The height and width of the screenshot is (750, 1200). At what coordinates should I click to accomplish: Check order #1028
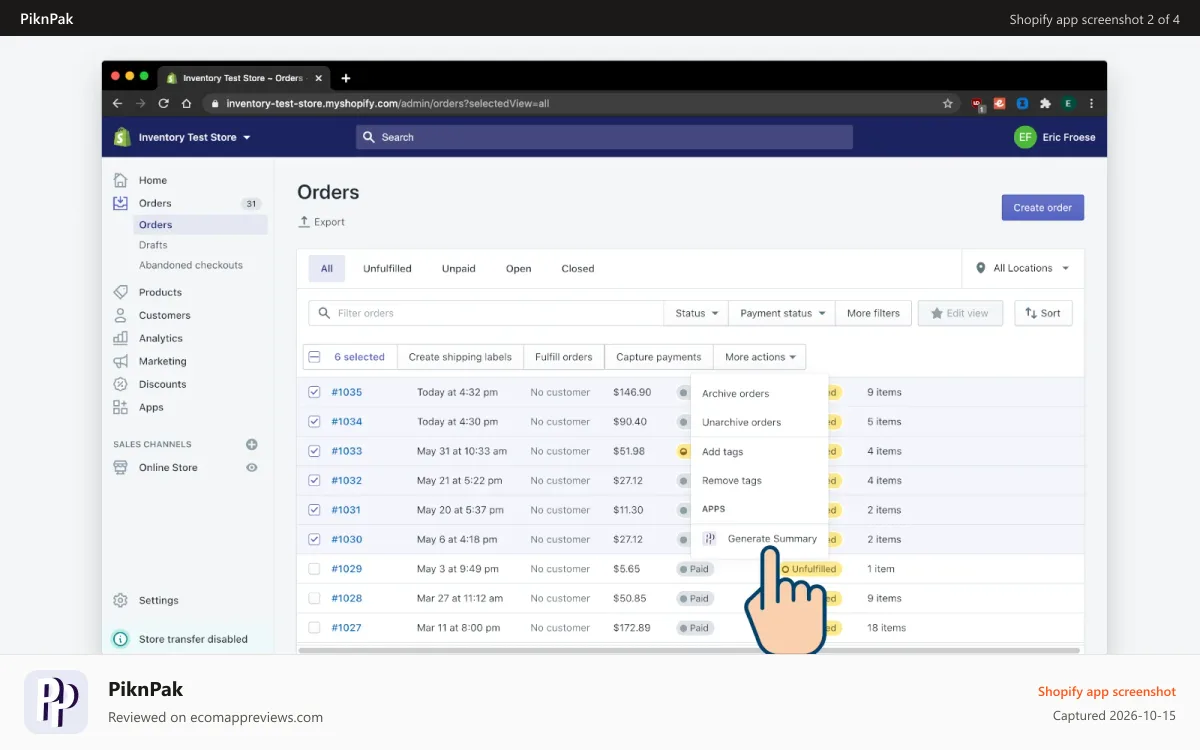point(314,598)
